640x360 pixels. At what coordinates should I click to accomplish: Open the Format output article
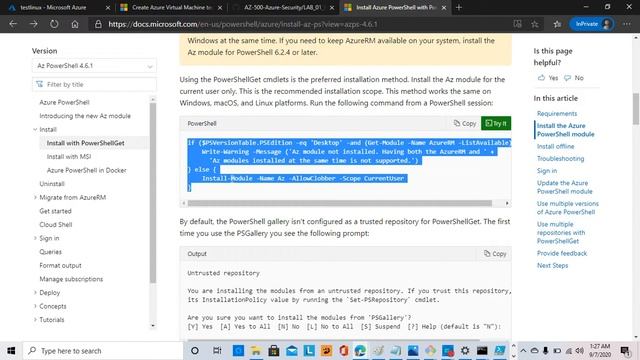(60, 265)
